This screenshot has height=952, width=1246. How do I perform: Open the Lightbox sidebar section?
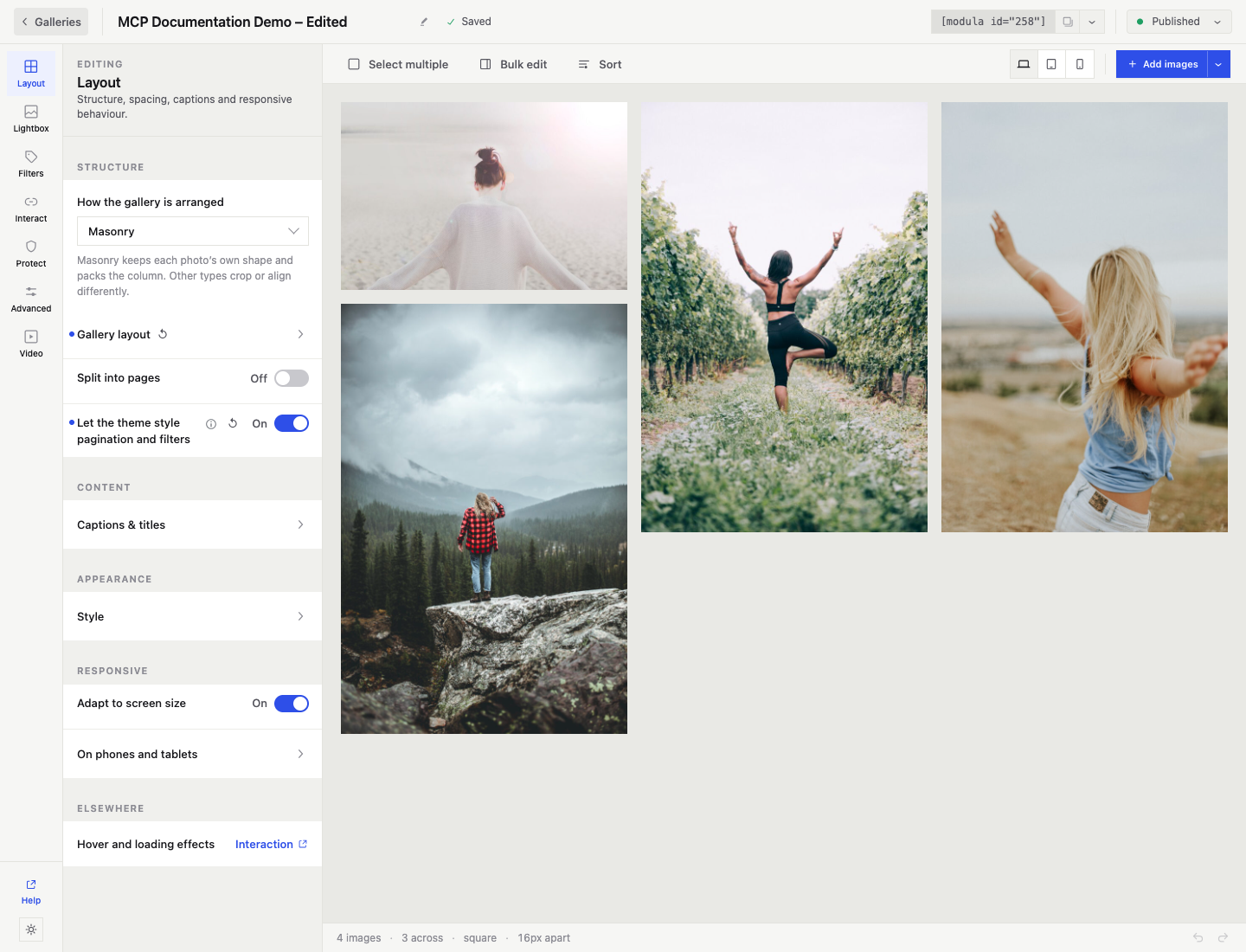point(31,118)
